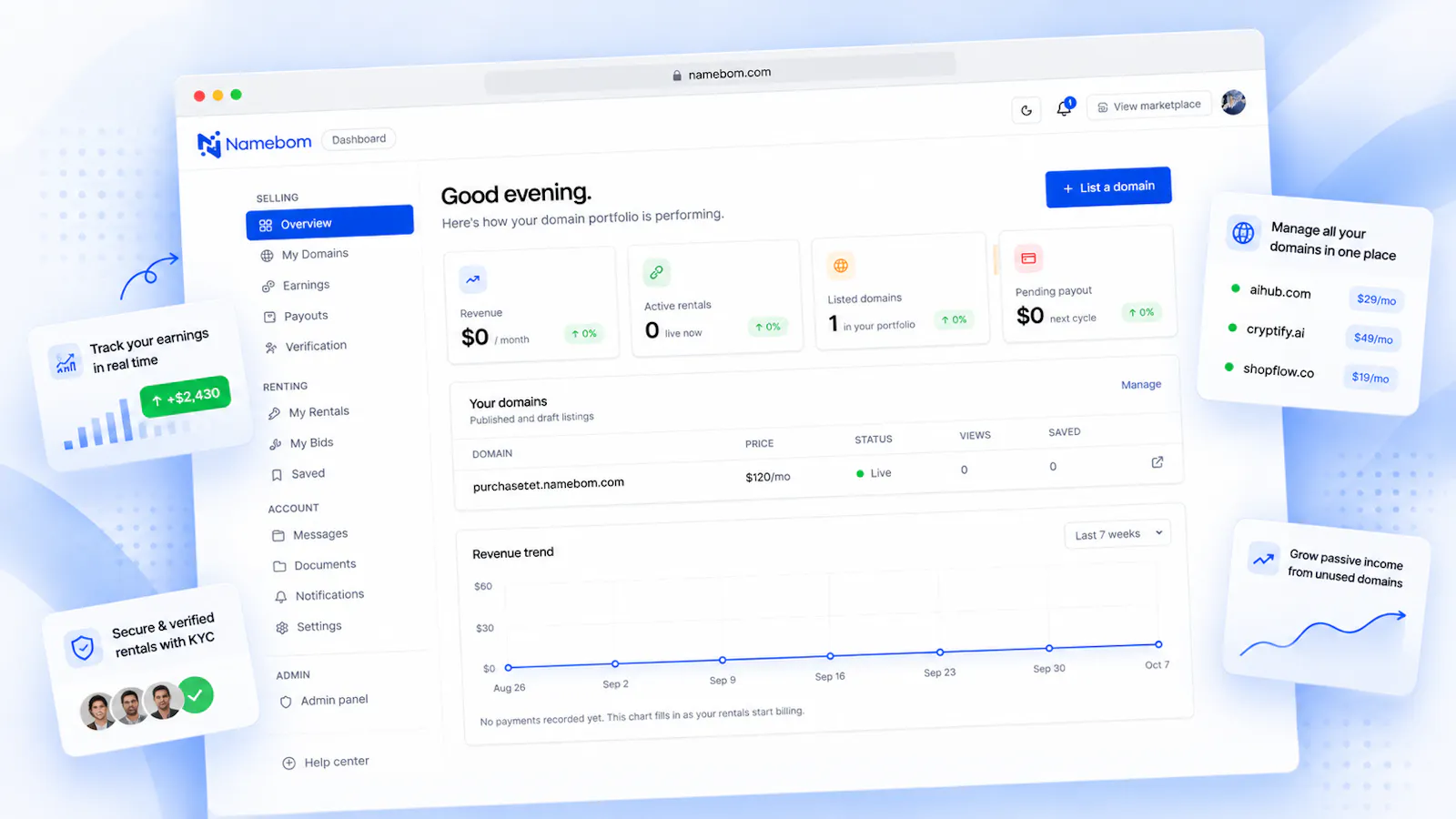
Task: Click the aihub.com domain in the promo card
Action: 1280,291
